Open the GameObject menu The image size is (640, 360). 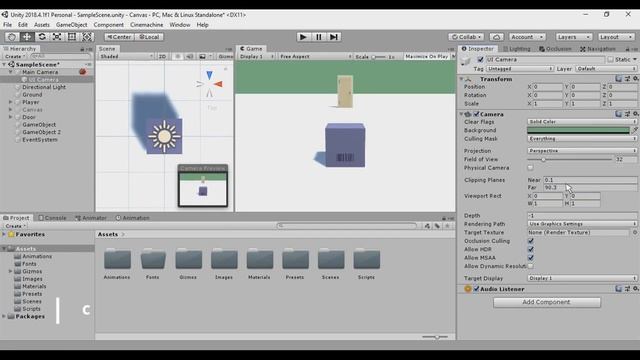tap(71, 25)
